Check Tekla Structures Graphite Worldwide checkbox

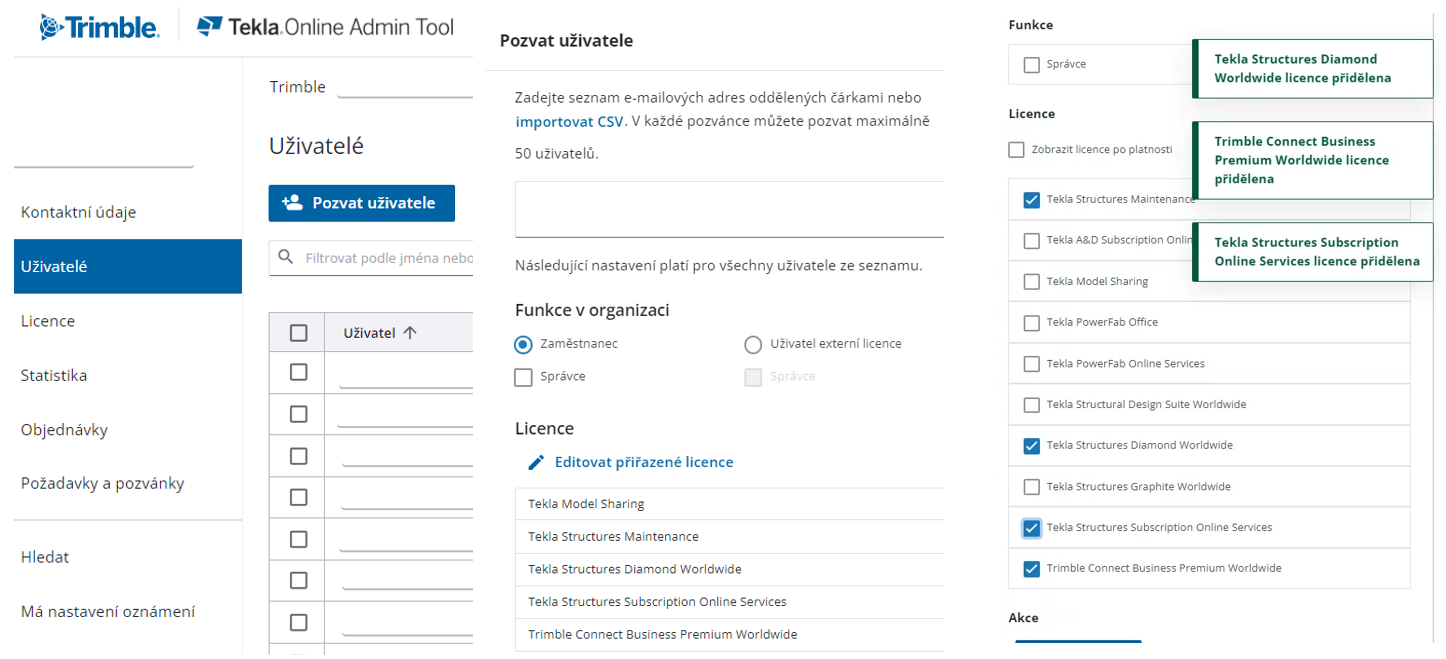click(x=1032, y=487)
